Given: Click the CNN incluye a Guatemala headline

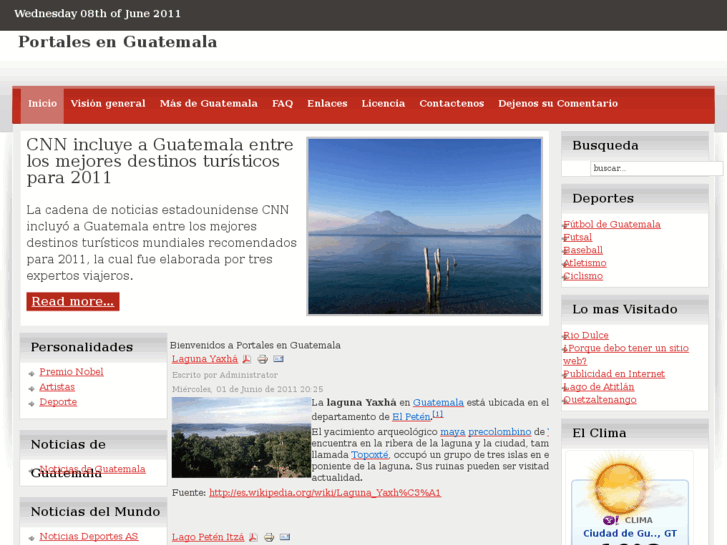Looking at the screenshot, I should [x=160, y=161].
